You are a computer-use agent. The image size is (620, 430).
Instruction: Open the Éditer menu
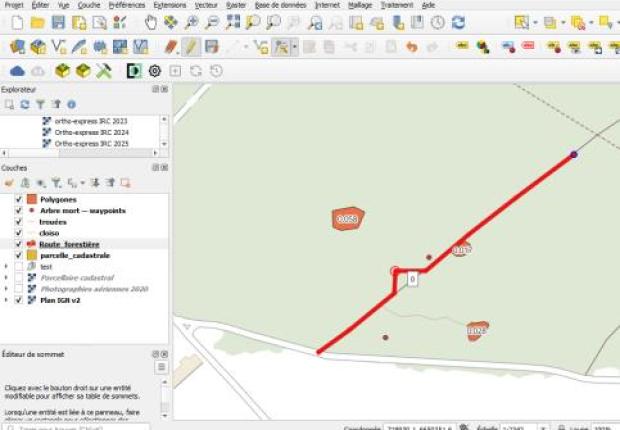[x=40, y=5]
